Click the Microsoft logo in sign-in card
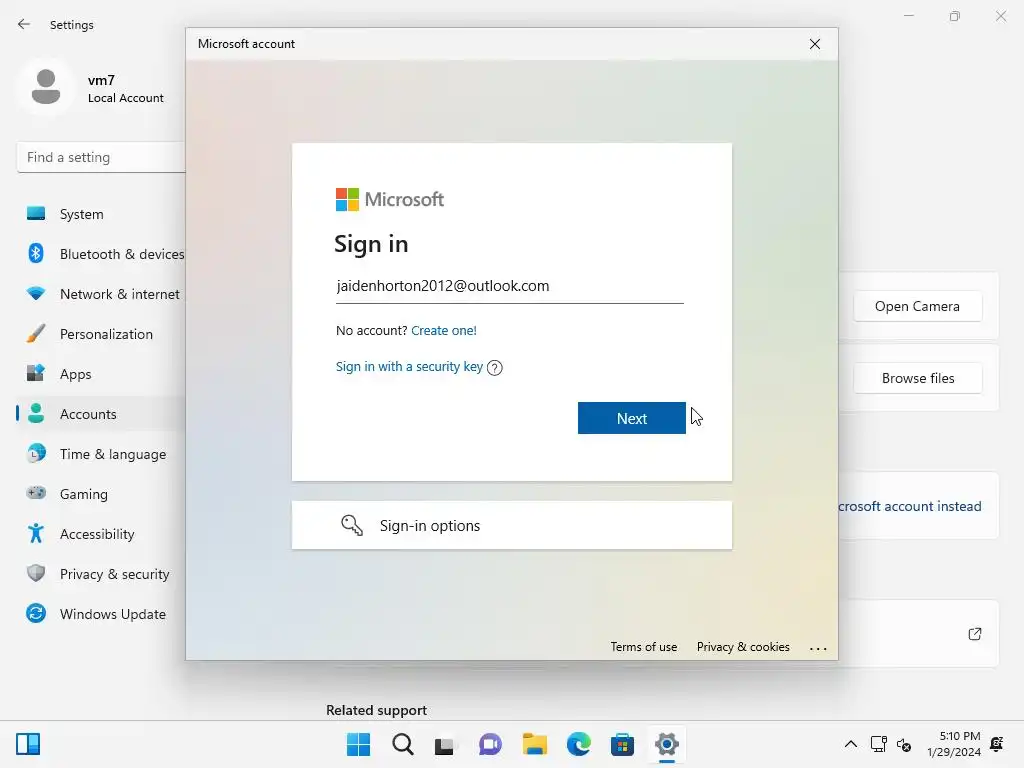 click(390, 199)
